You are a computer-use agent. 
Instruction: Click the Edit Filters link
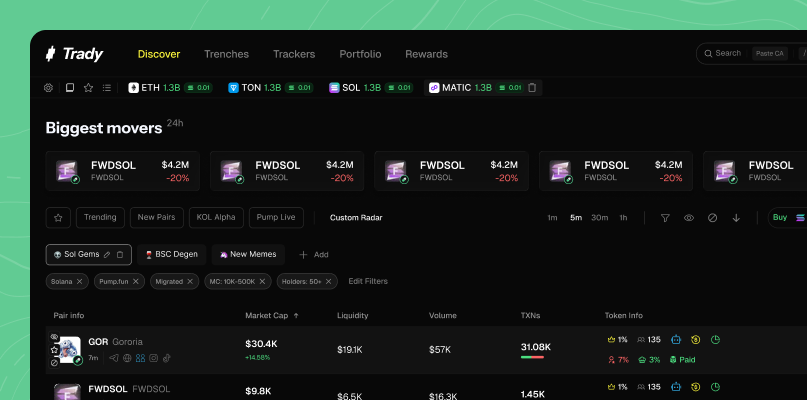pos(368,282)
